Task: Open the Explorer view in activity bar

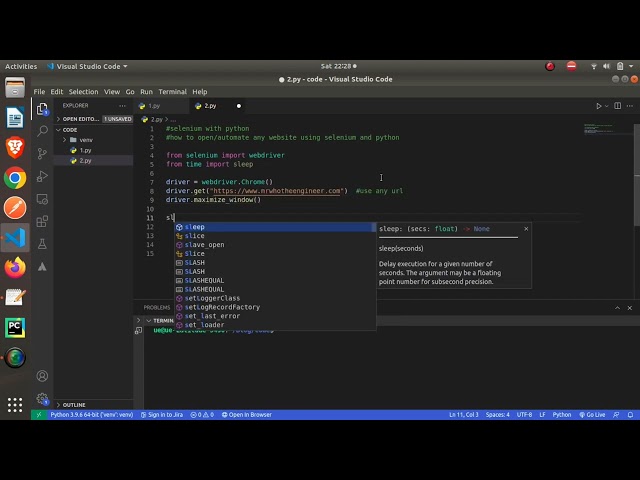Action: [42, 109]
